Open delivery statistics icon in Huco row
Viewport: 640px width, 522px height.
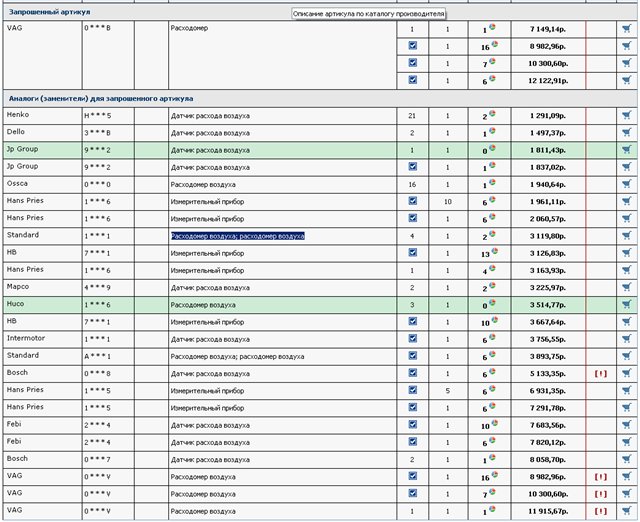coord(492,302)
